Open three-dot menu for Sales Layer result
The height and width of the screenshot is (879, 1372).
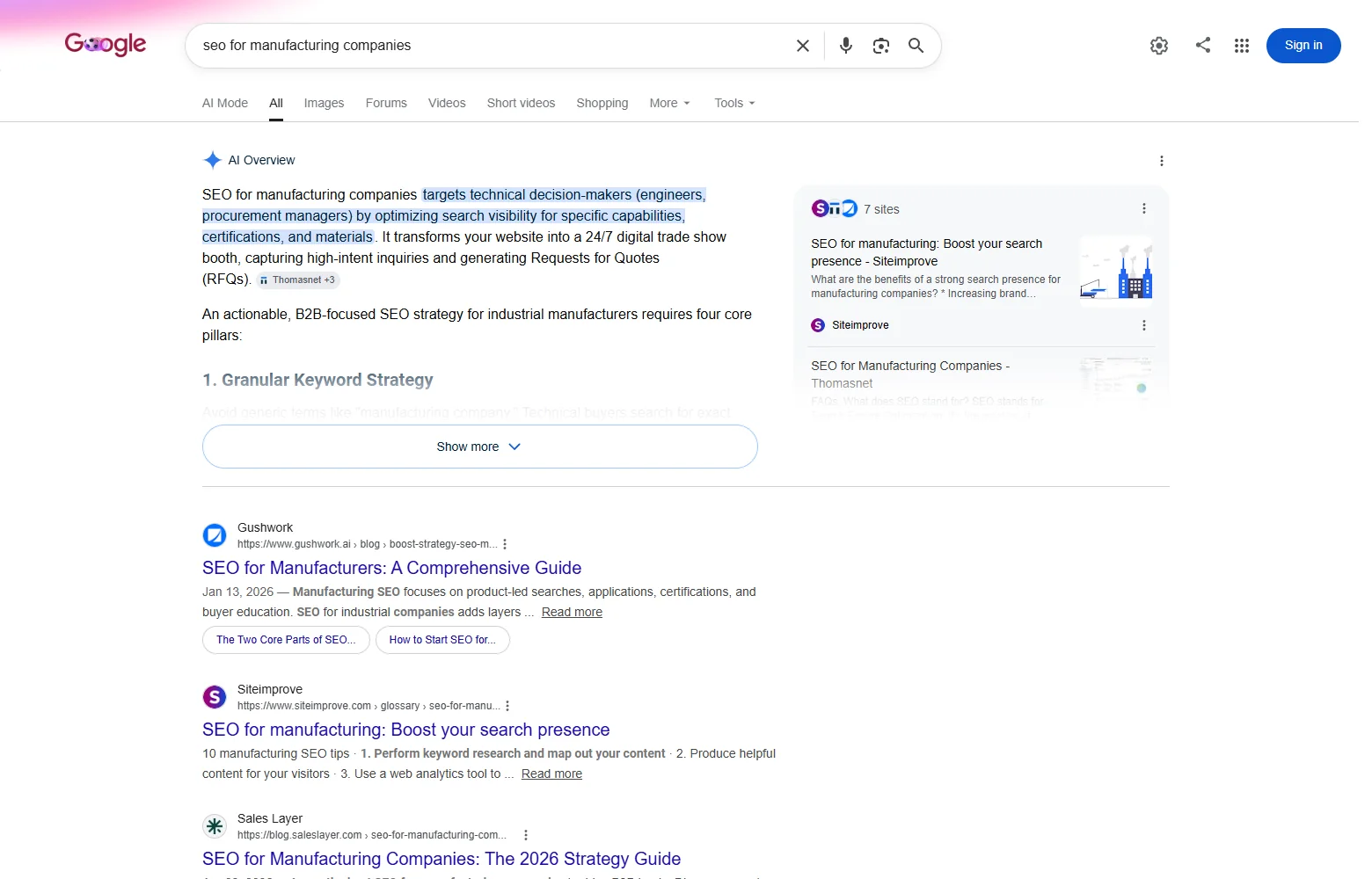tap(526, 835)
